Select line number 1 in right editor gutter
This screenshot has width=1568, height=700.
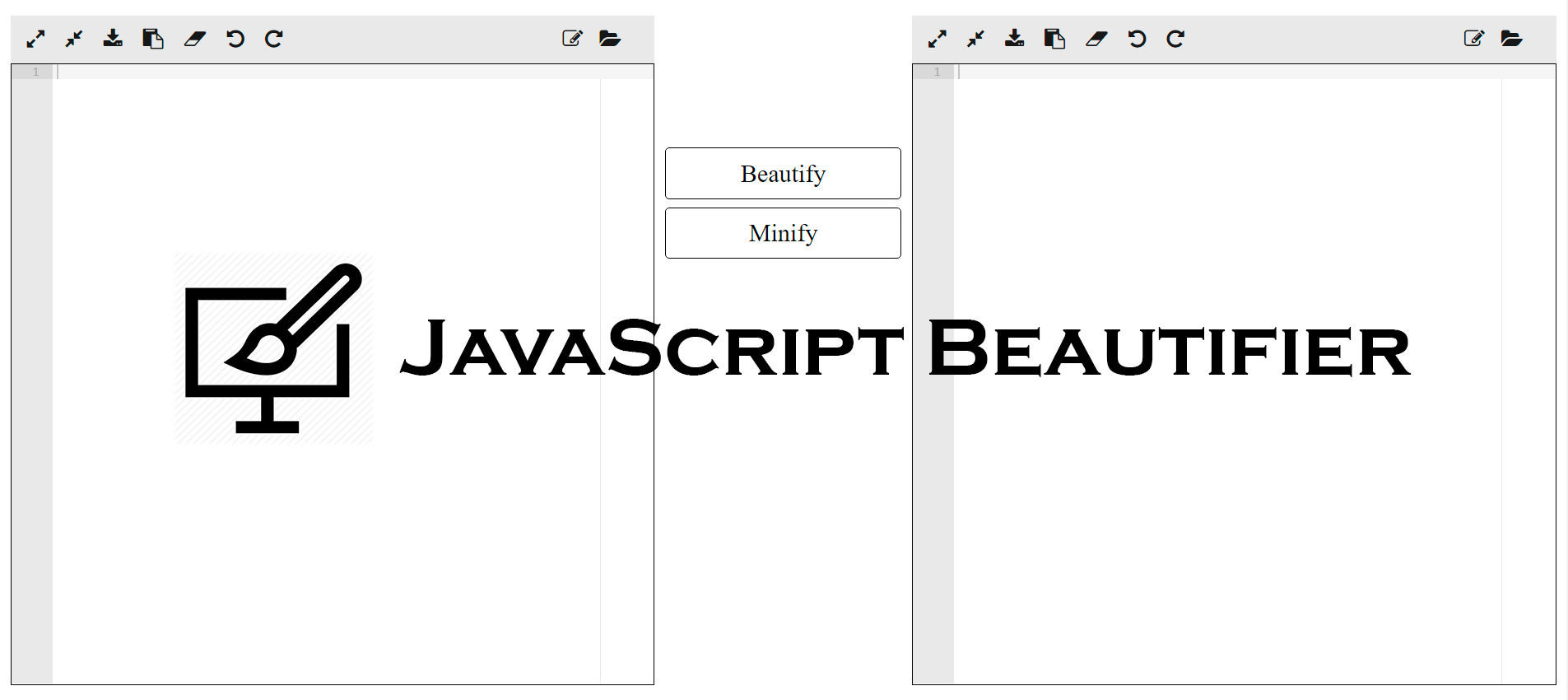coord(937,72)
